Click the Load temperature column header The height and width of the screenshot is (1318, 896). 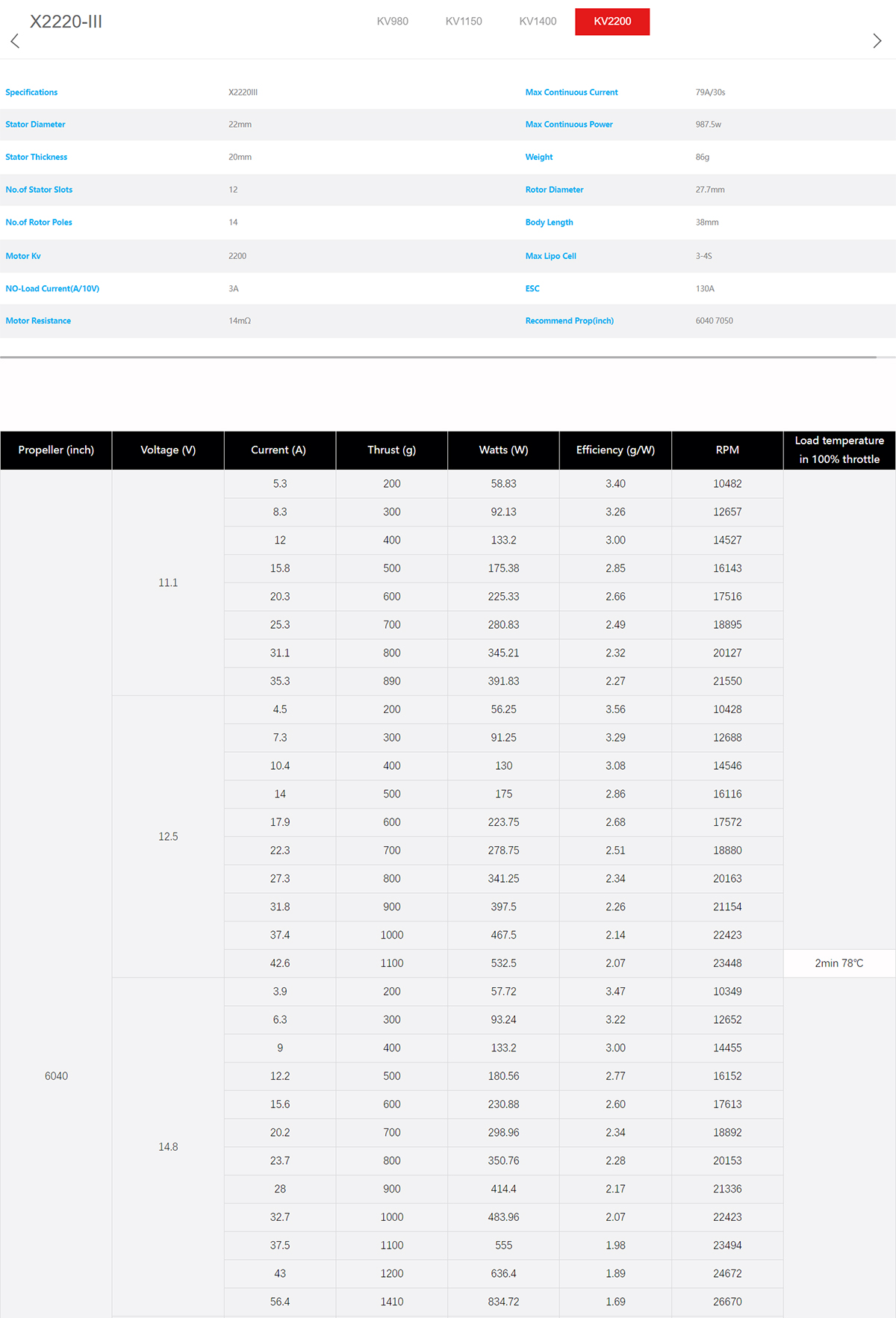pos(839,450)
